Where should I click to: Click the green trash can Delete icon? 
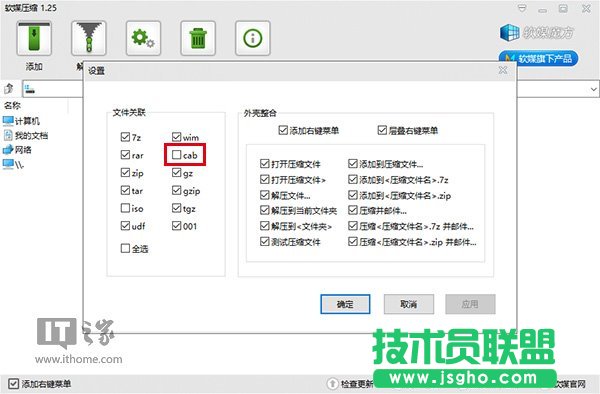click(x=198, y=38)
